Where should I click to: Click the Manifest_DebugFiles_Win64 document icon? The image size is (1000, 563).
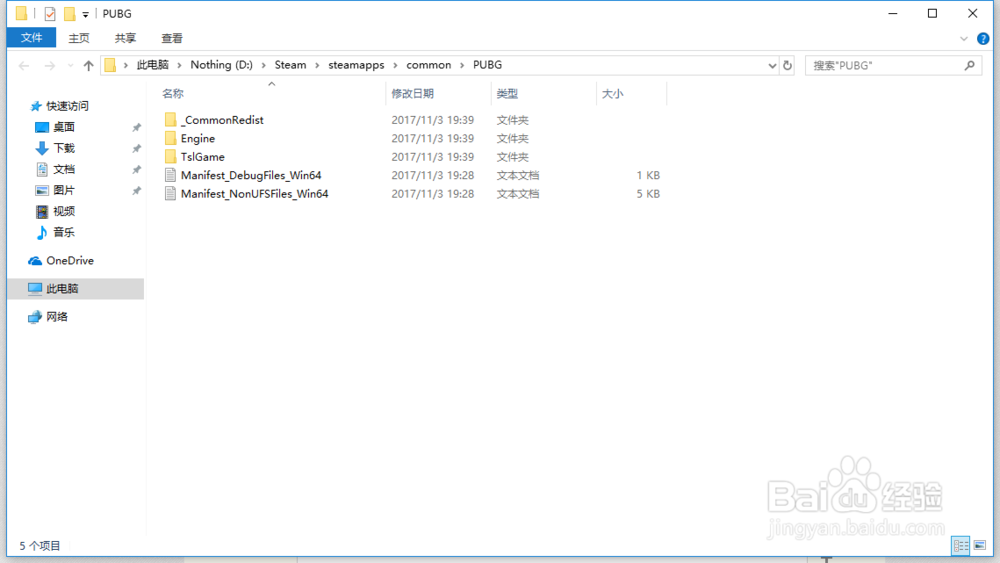point(170,175)
